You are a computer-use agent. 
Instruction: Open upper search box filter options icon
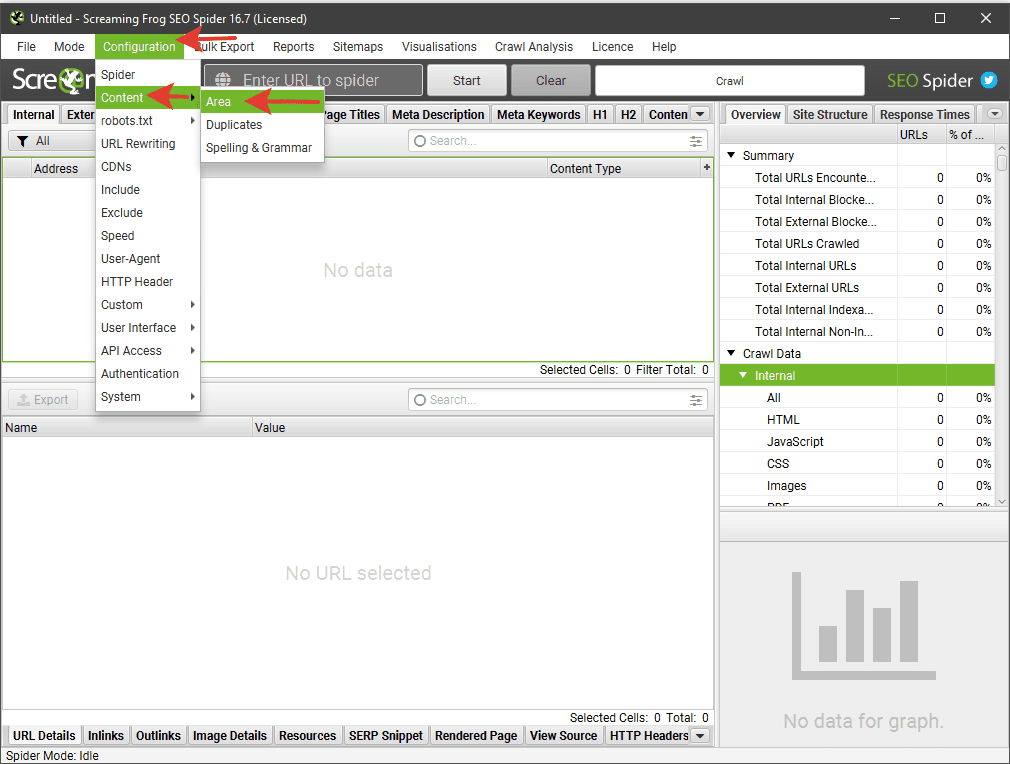pos(696,141)
